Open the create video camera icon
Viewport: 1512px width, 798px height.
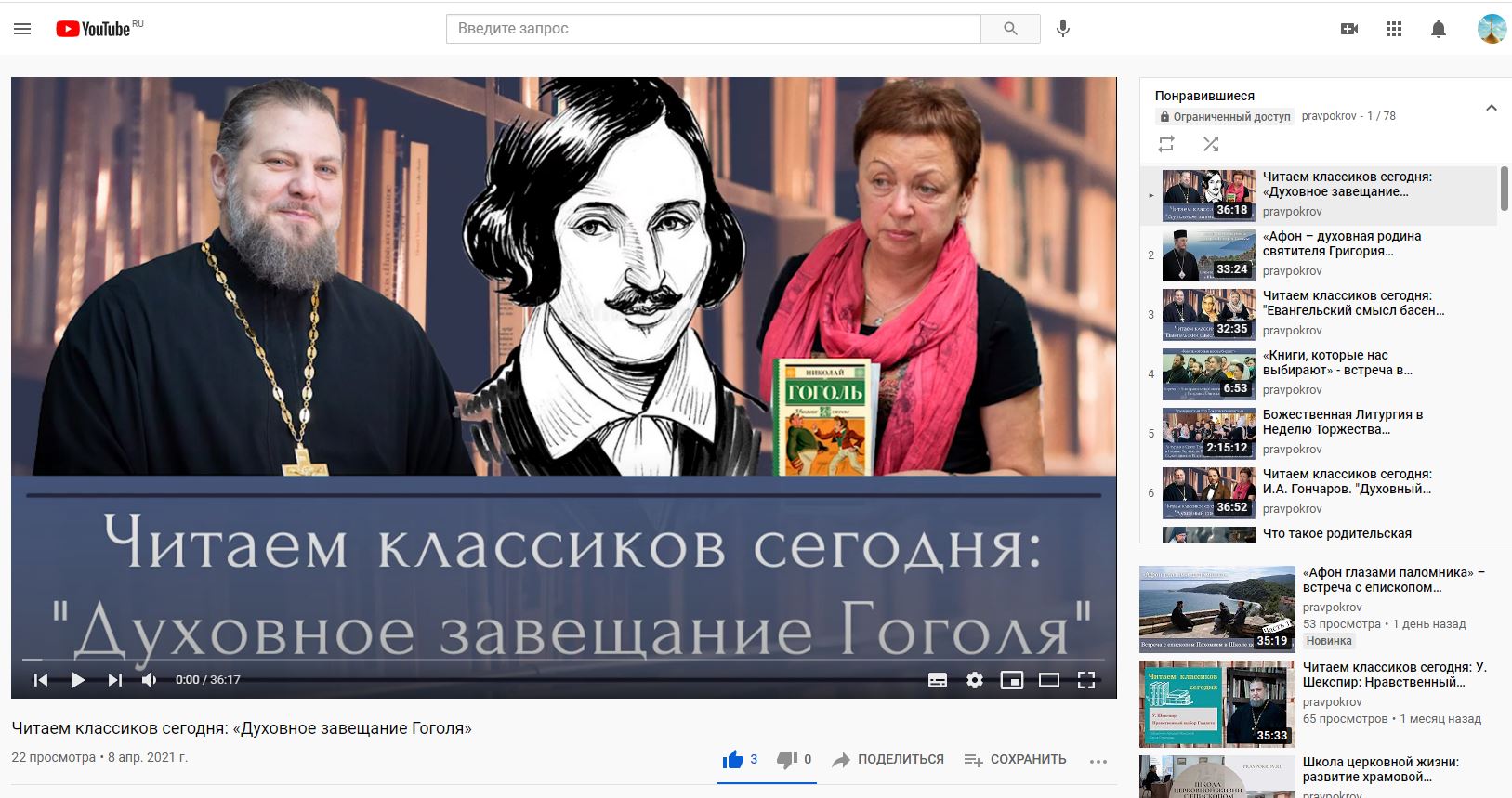pyautogui.click(x=1349, y=29)
